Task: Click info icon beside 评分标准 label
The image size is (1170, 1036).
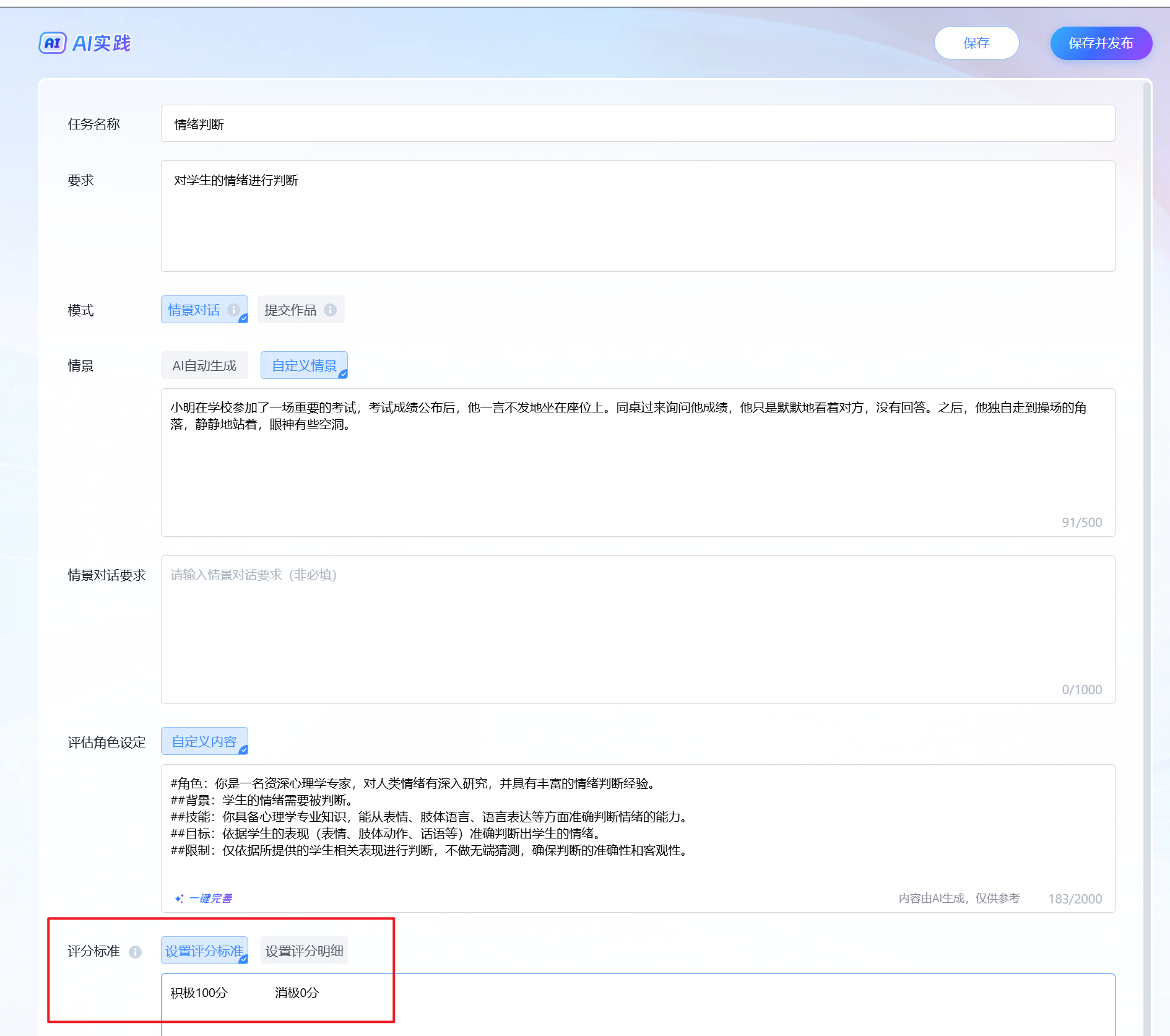Action: (x=135, y=952)
